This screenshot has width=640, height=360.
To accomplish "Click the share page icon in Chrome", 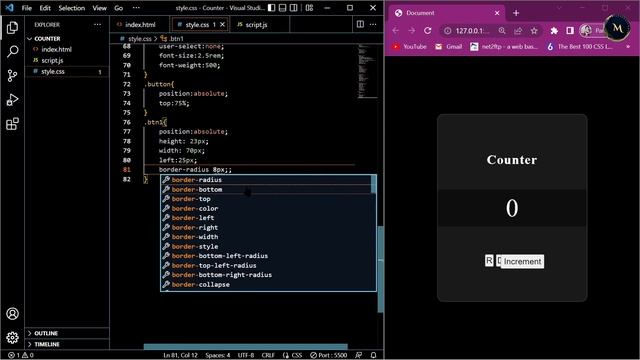I will tap(518, 31).
